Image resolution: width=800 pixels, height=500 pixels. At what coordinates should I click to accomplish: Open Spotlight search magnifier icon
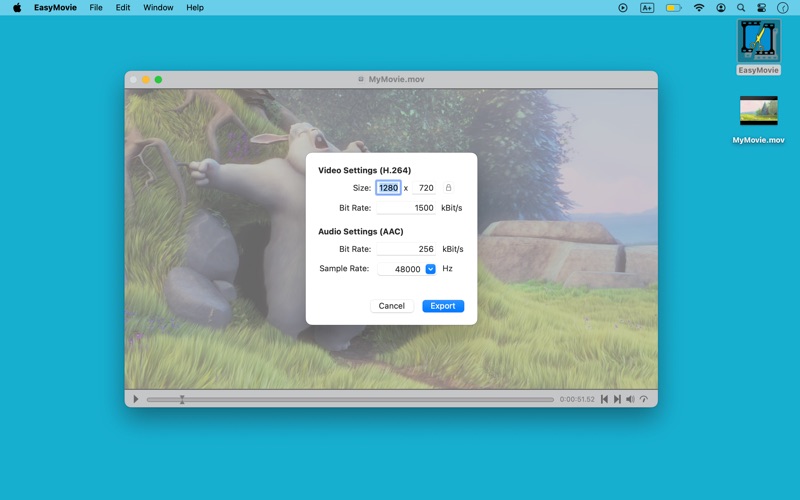coord(741,8)
